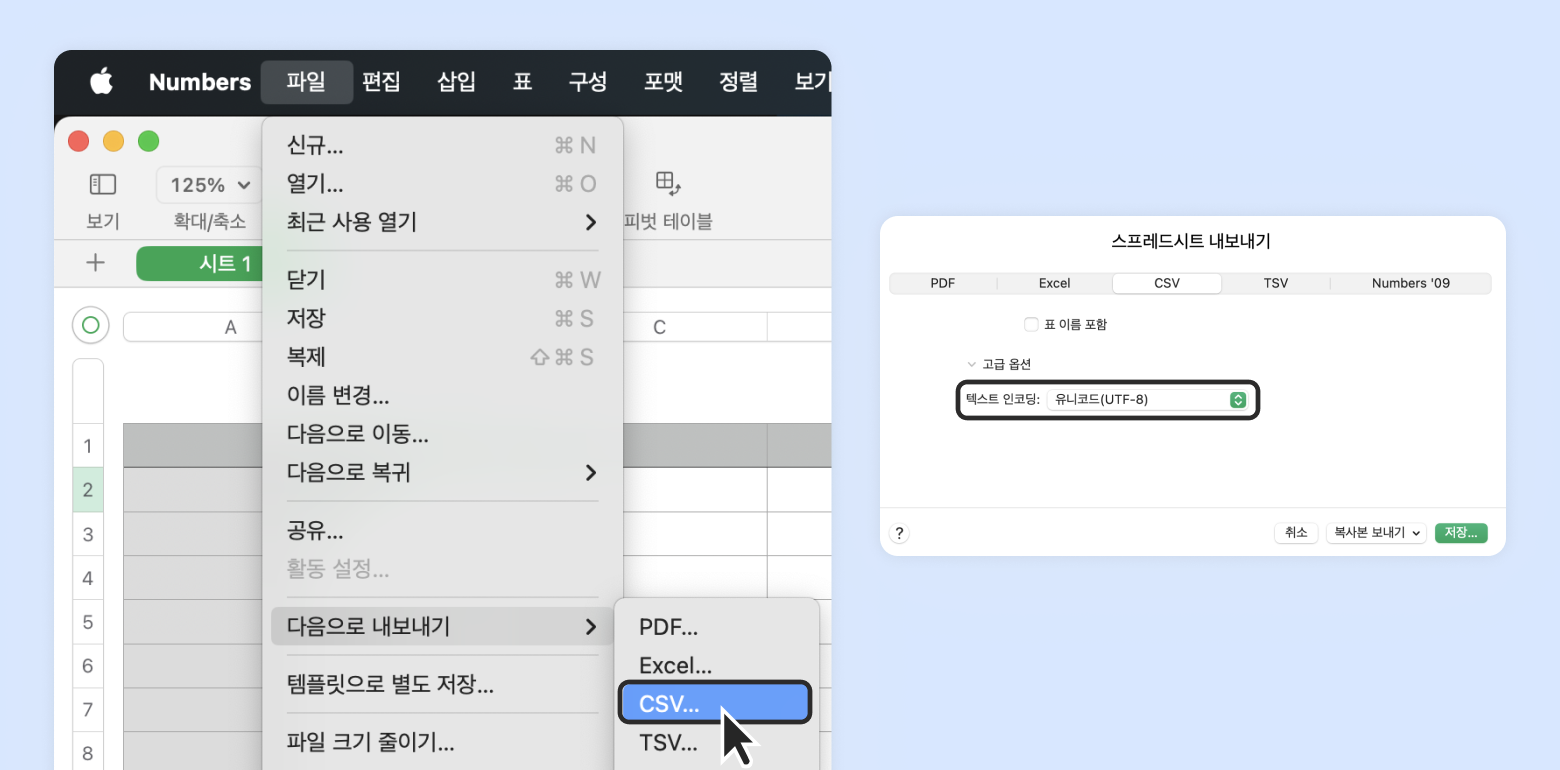Choose 열기... from the file menu

[442, 184]
